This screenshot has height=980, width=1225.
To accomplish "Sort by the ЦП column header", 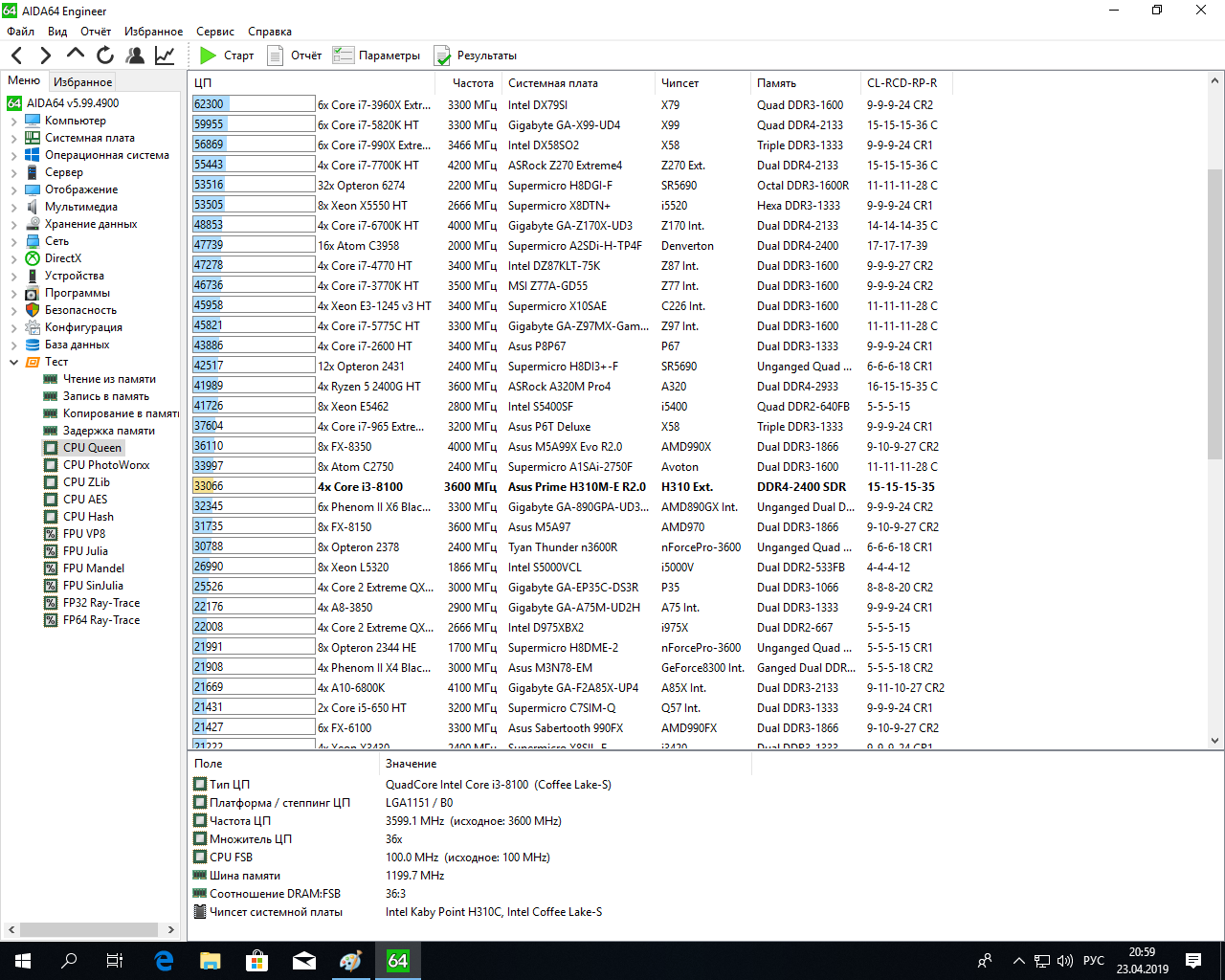I will click(312, 83).
